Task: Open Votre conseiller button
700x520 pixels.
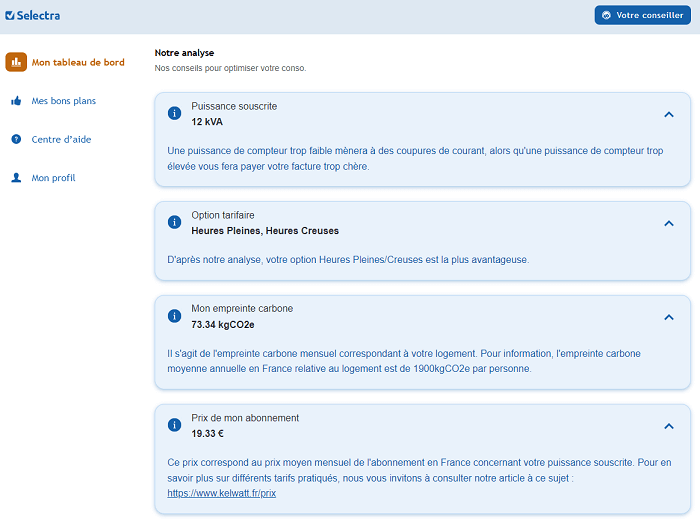Action: click(x=642, y=15)
